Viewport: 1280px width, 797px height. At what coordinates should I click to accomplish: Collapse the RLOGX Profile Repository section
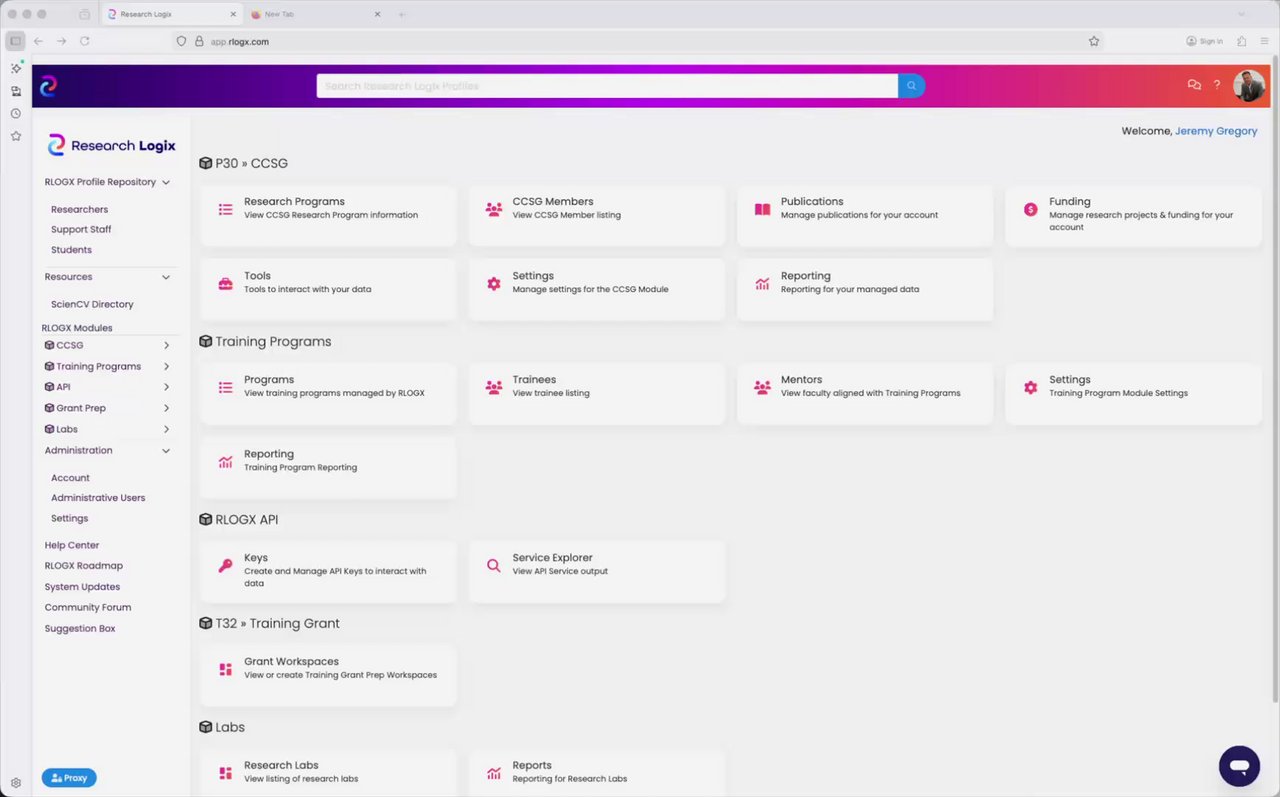[x=166, y=182]
